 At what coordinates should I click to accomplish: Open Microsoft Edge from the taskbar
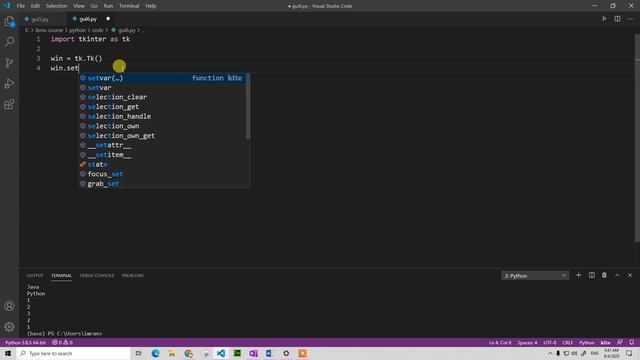point(156,353)
